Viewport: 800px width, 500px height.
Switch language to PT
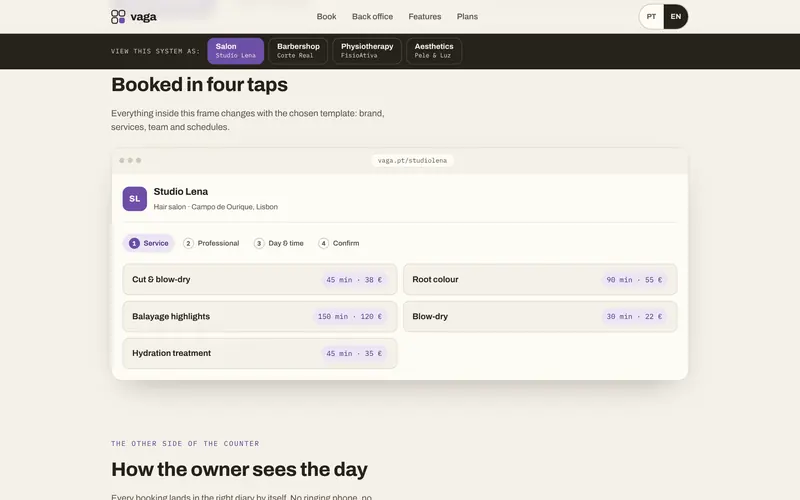tap(651, 17)
